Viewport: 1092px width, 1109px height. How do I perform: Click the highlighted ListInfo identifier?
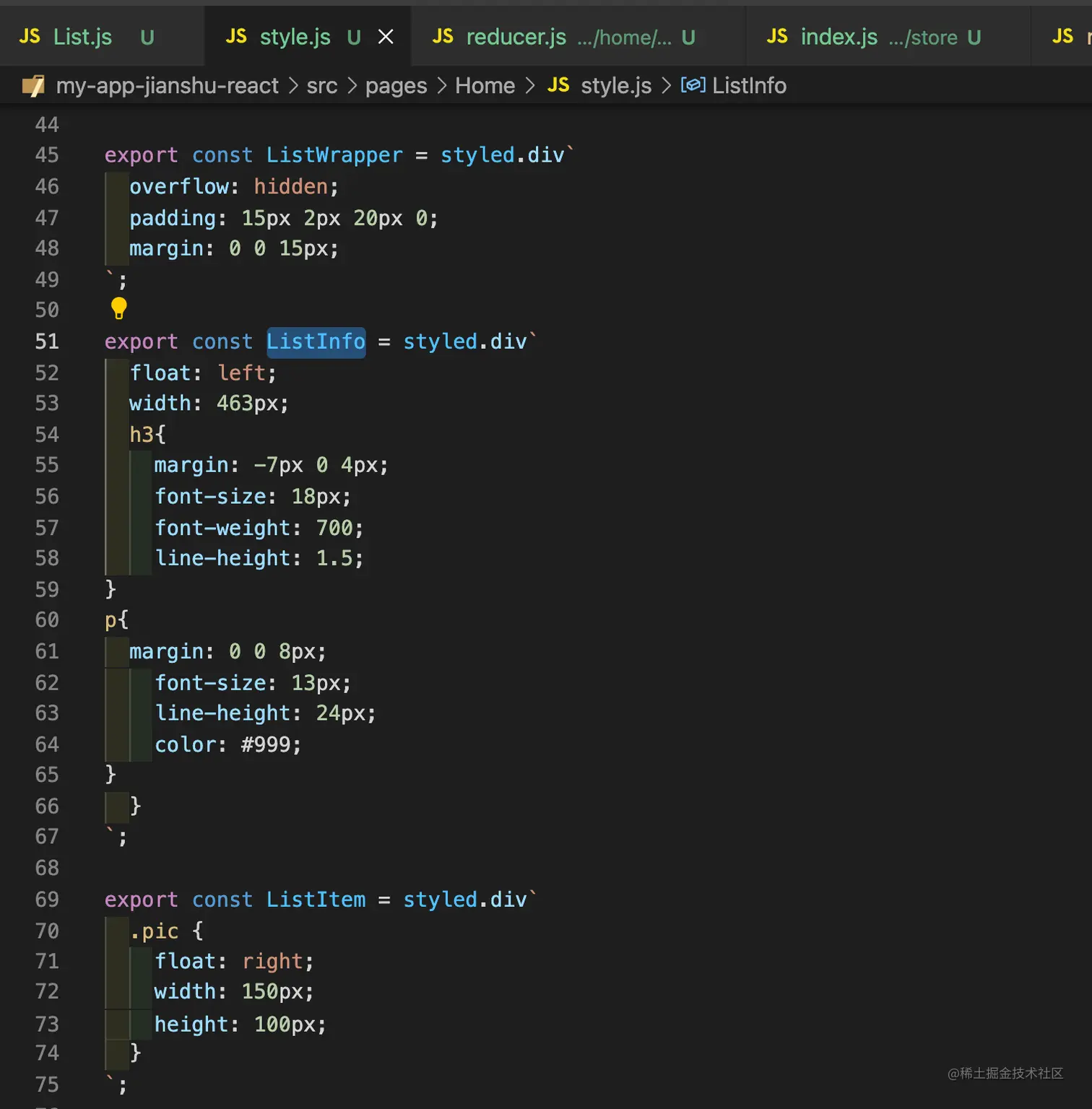[x=316, y=342]
